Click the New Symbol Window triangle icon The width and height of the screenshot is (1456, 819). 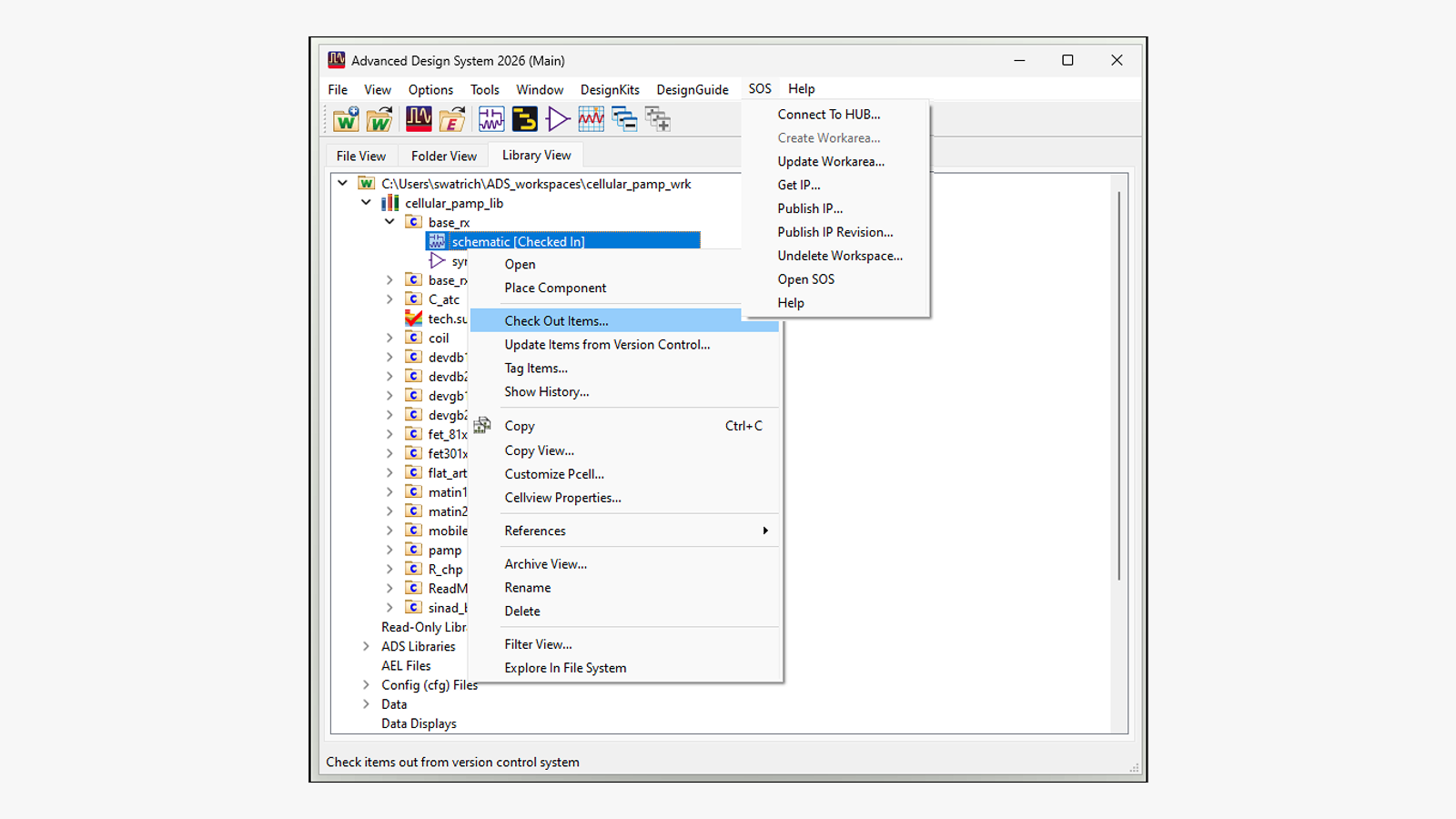(558, 119)
